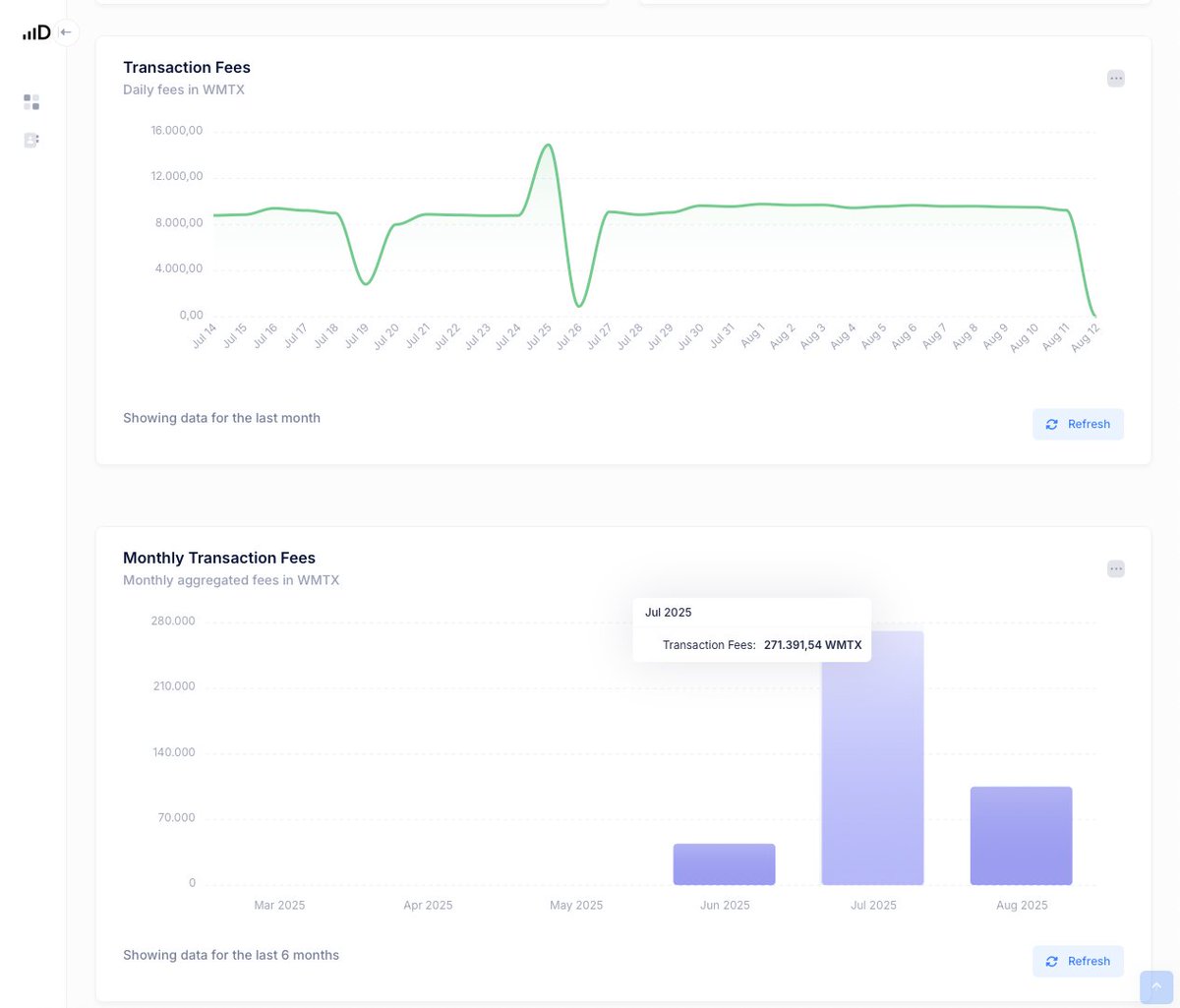The height and width of the screenshot is (1008, 1180).
Task: Click the 'Jul 2025' tooltip heading
Action: point(669,612)
